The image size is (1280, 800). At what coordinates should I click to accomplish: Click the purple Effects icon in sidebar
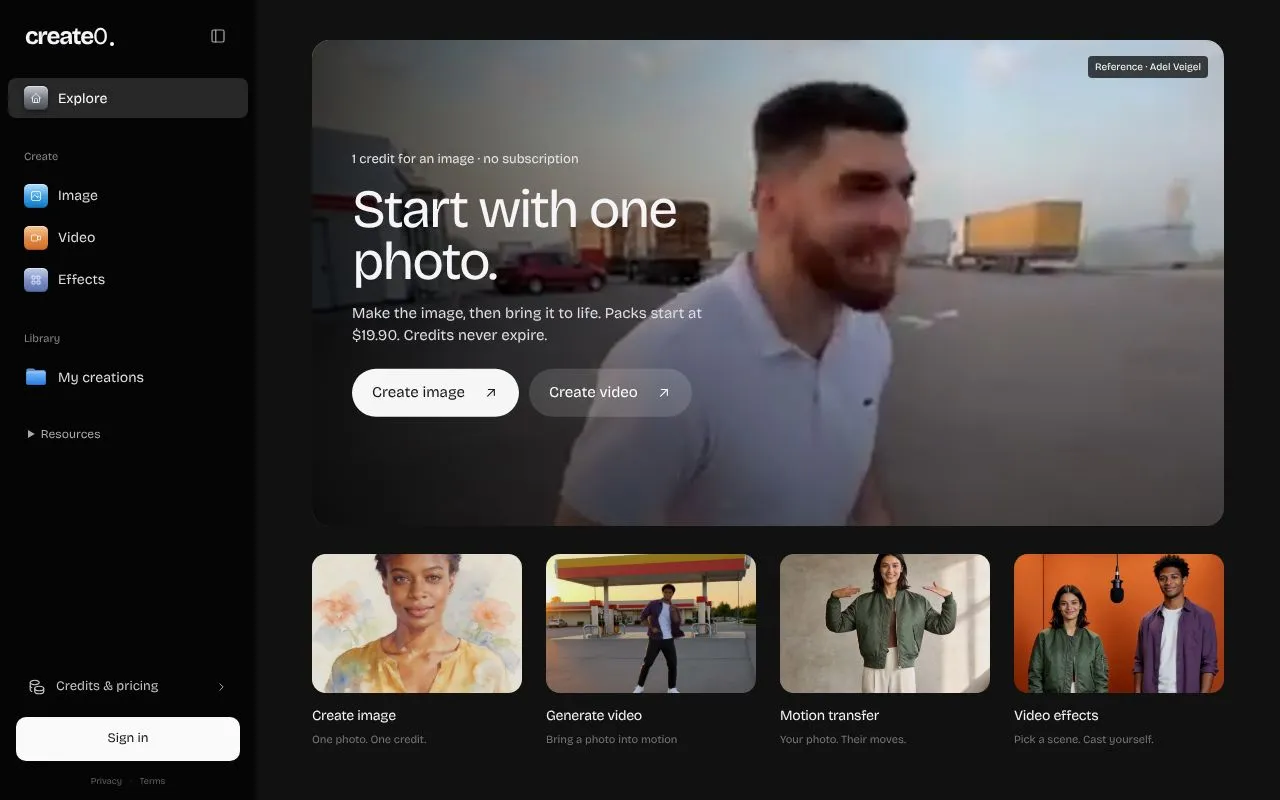click(x=36, y=280)
